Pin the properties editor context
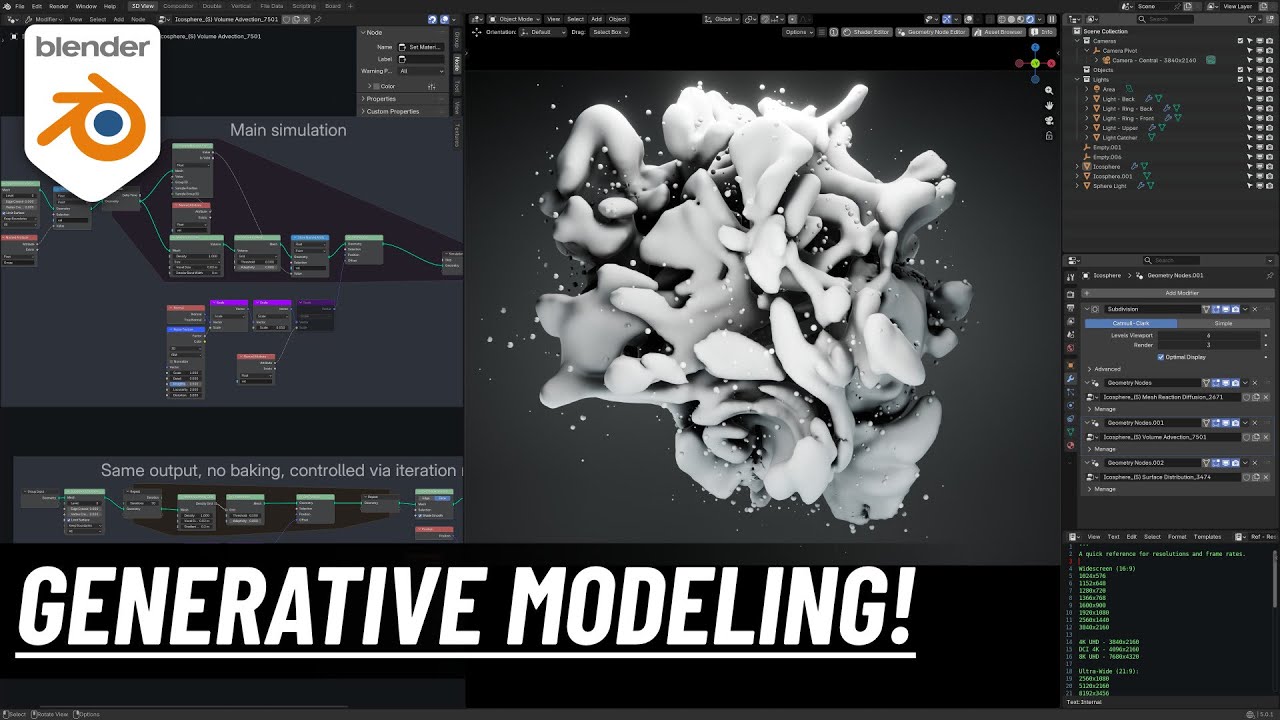This screenshot has height=720, width=1280. 1270,275
